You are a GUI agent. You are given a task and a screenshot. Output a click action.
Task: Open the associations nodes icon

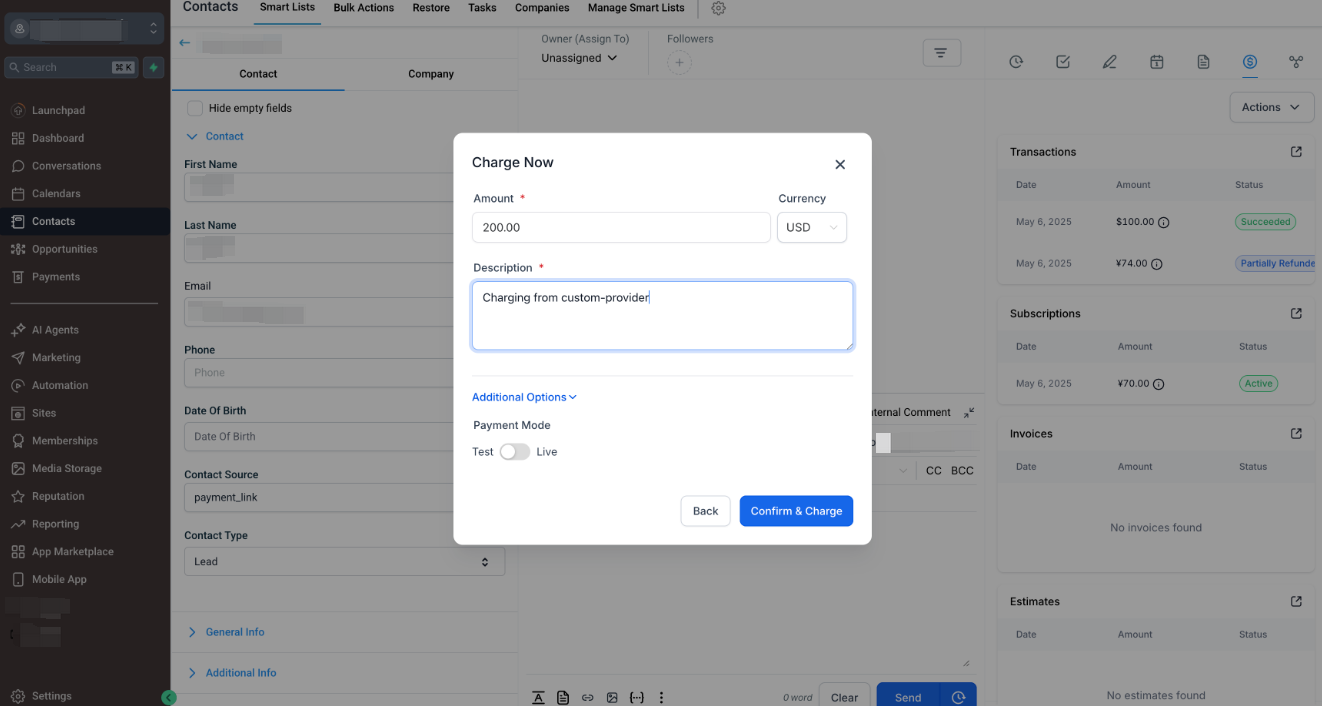[1296, 62]
